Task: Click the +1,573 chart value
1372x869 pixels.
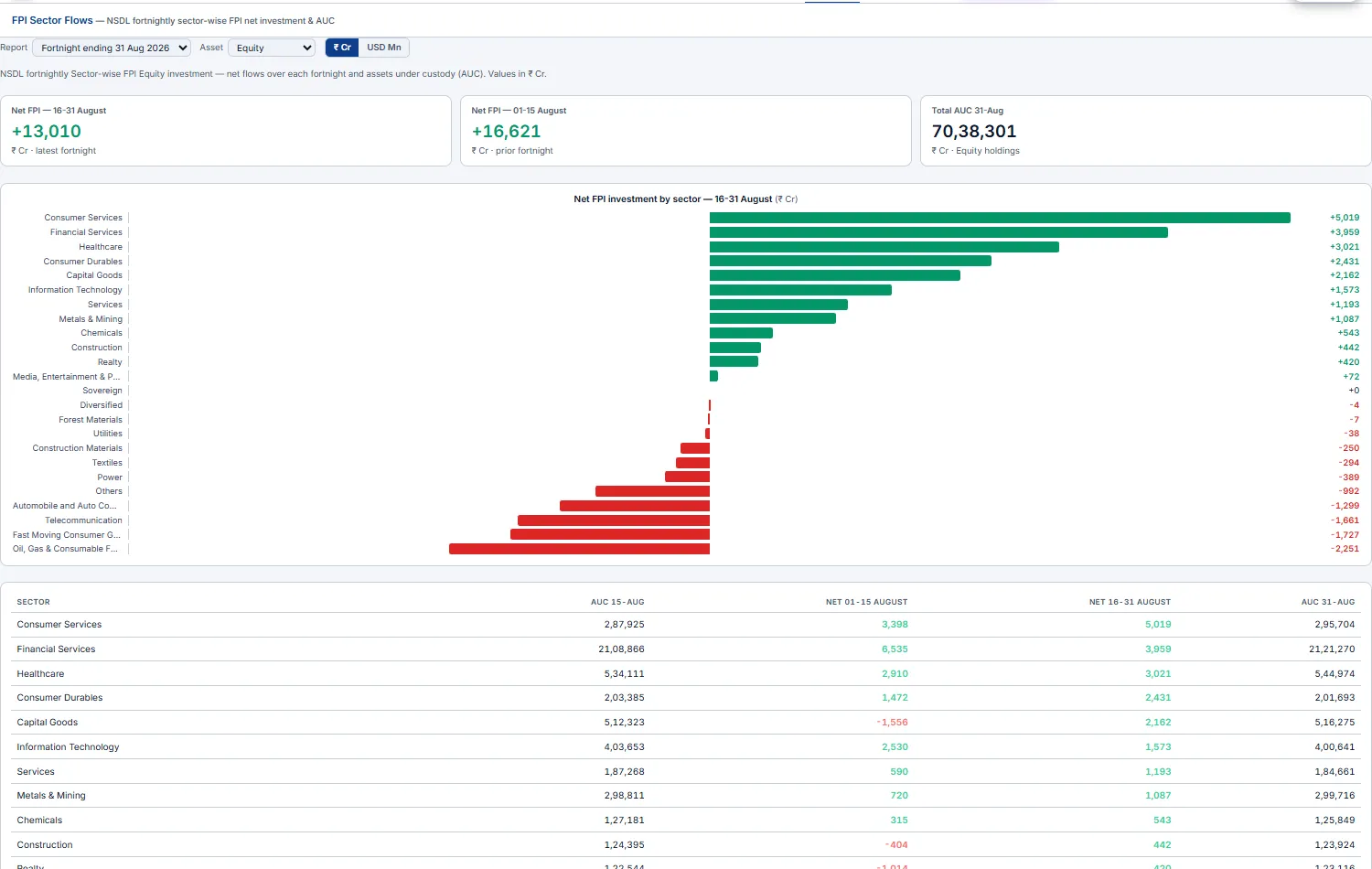Action: pyautogui.click(x=1345, y=290)
